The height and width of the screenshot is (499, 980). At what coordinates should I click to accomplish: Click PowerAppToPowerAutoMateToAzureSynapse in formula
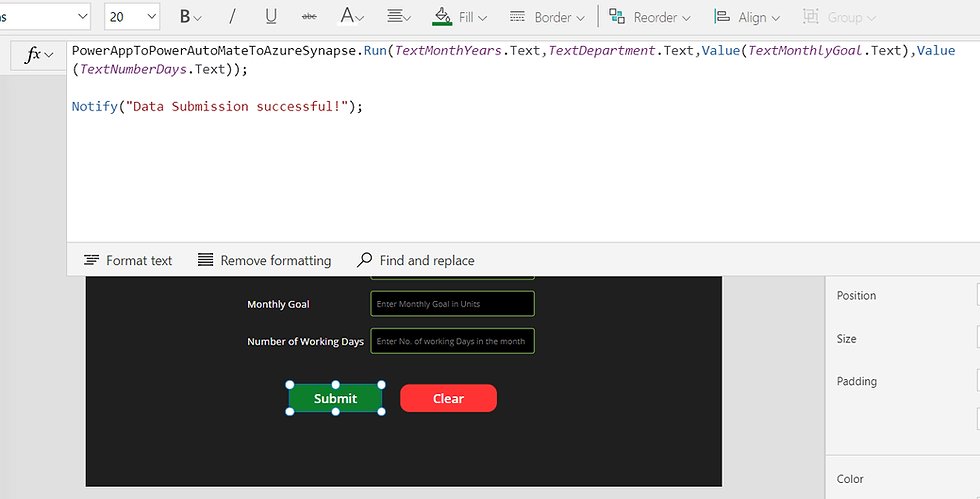[214, 51]
